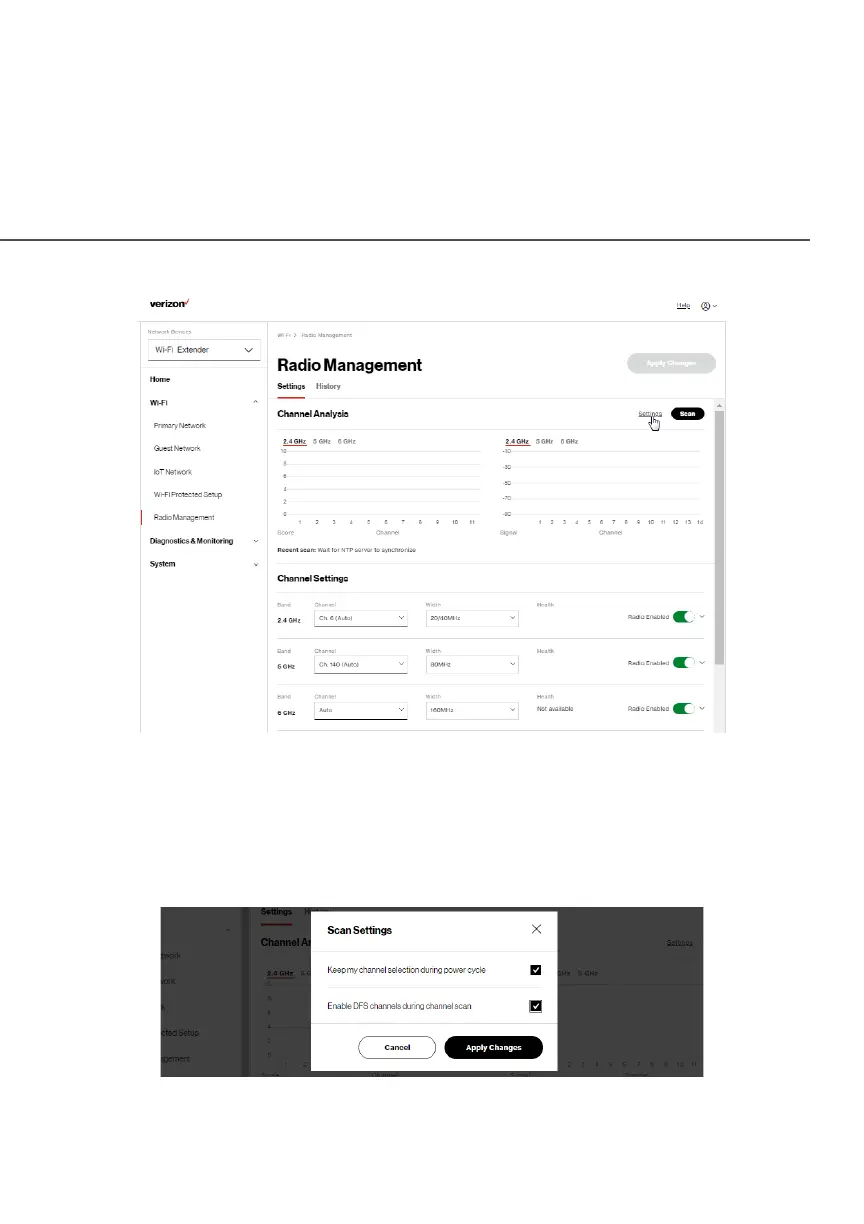The height and width of the screenshot is (1224, 864).
Task: Toggle Radio Enabled for the 5 GHz band
Action: [x=684, y=662]
